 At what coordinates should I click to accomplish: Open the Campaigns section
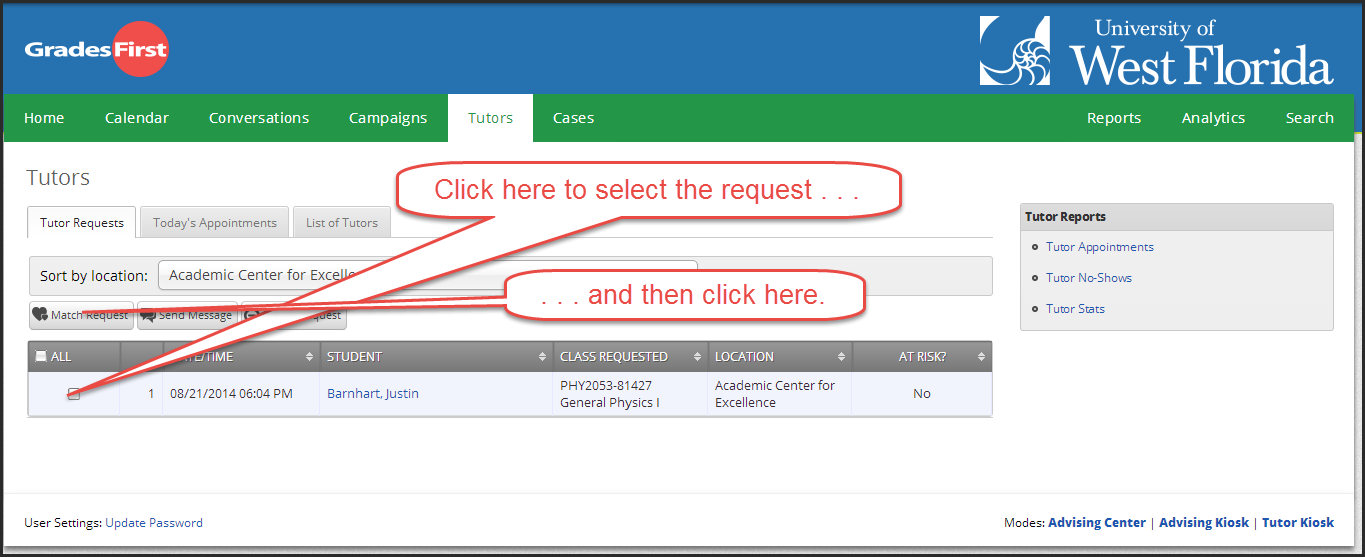pos(388,118)
